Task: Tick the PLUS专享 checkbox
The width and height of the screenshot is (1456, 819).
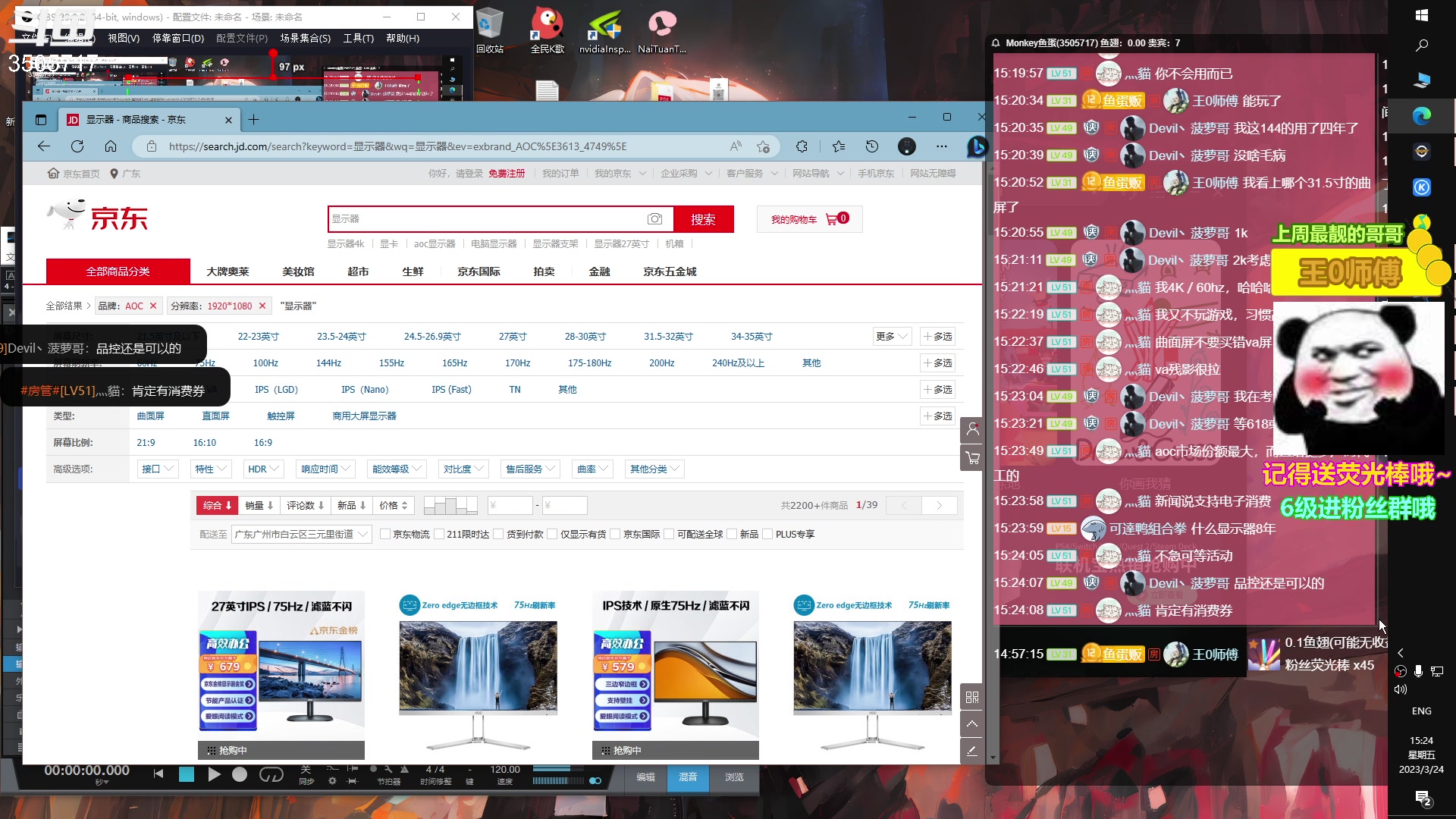Action: pos(768,535)
